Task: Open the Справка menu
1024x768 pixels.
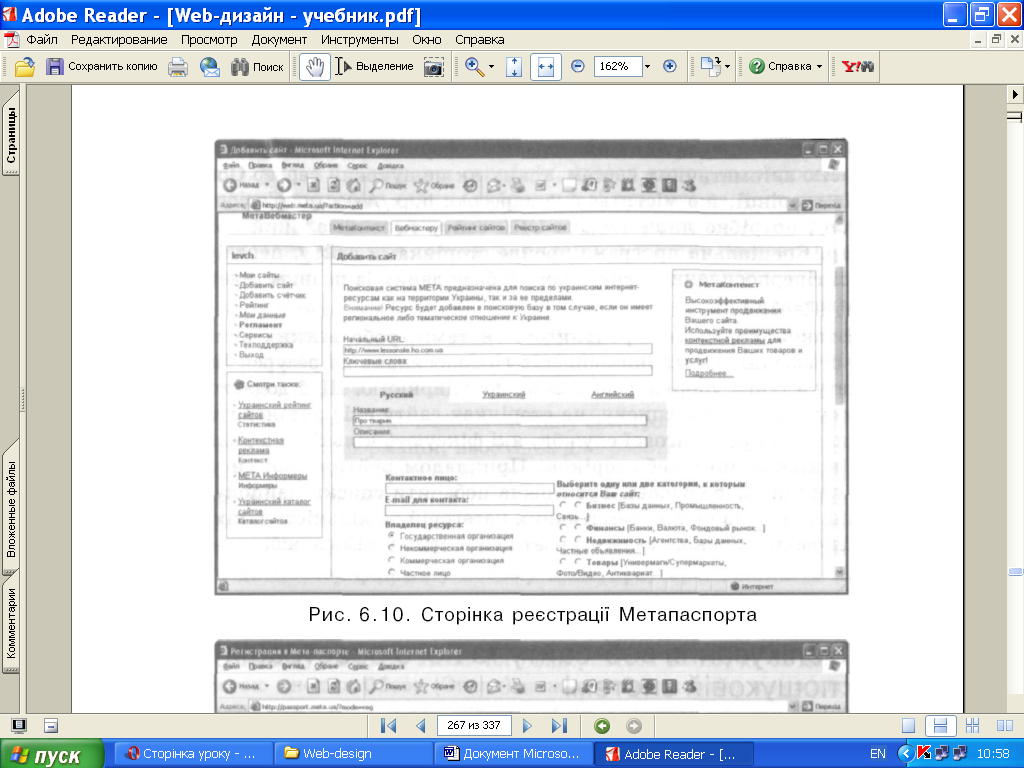Action: (479, 40)
